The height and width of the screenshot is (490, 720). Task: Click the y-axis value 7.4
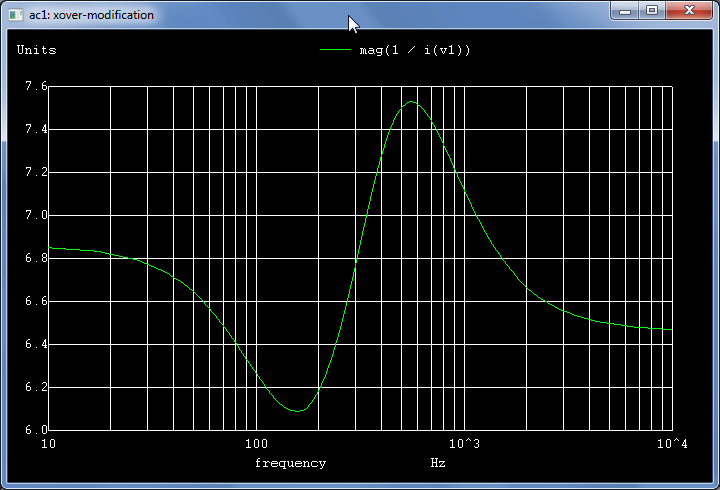tap(36, 129)
